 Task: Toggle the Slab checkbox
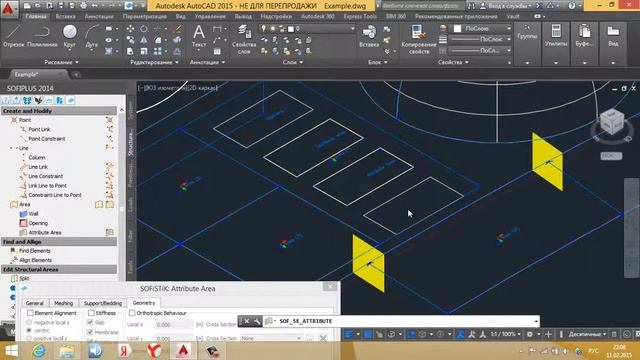click(90, 322)
